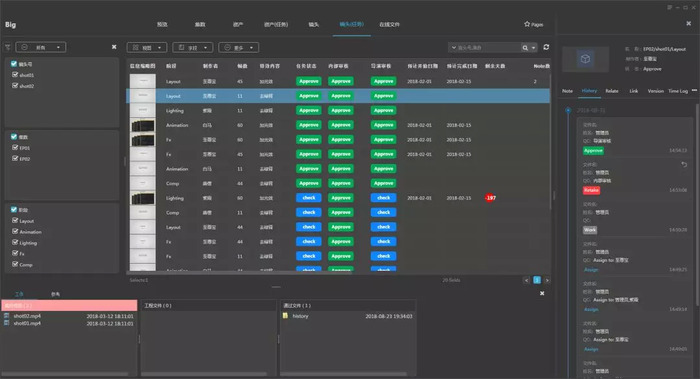The width and height of the screenshot is (700, 379).
Task: Open shot02.mp4 in the file list
Action: tap(27, 316)
